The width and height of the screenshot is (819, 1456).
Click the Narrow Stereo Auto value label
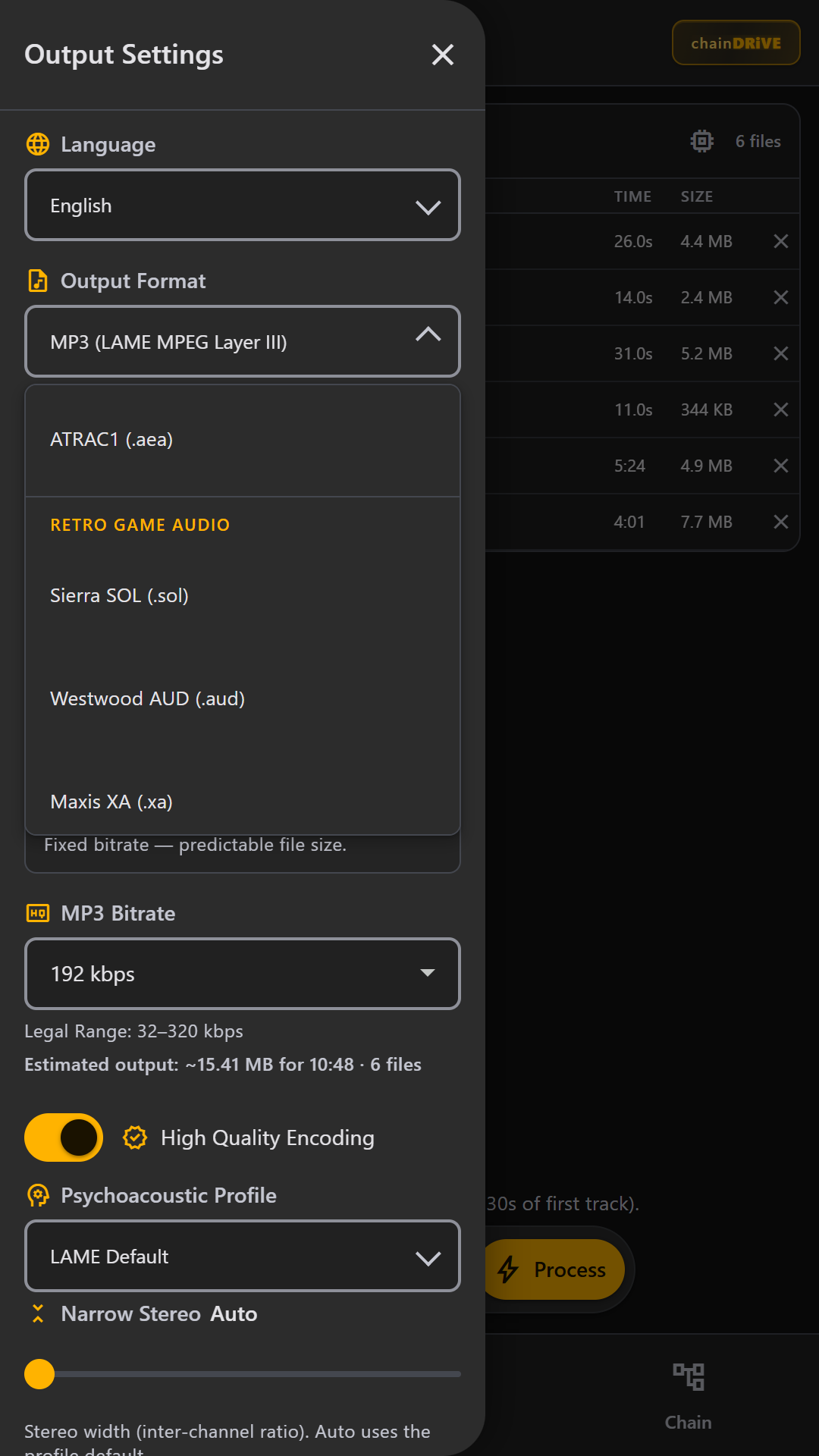tap(234, 1313)
